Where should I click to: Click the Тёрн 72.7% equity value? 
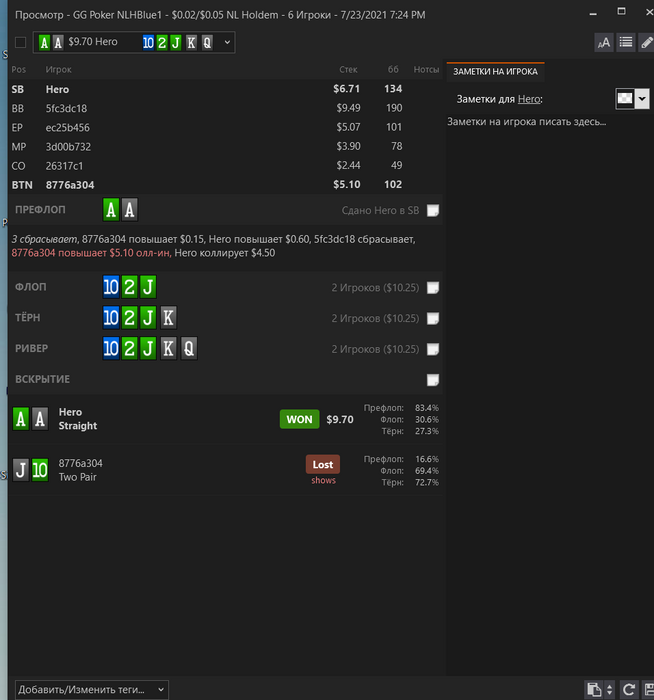pyautogui.click(x=427, y=483)
